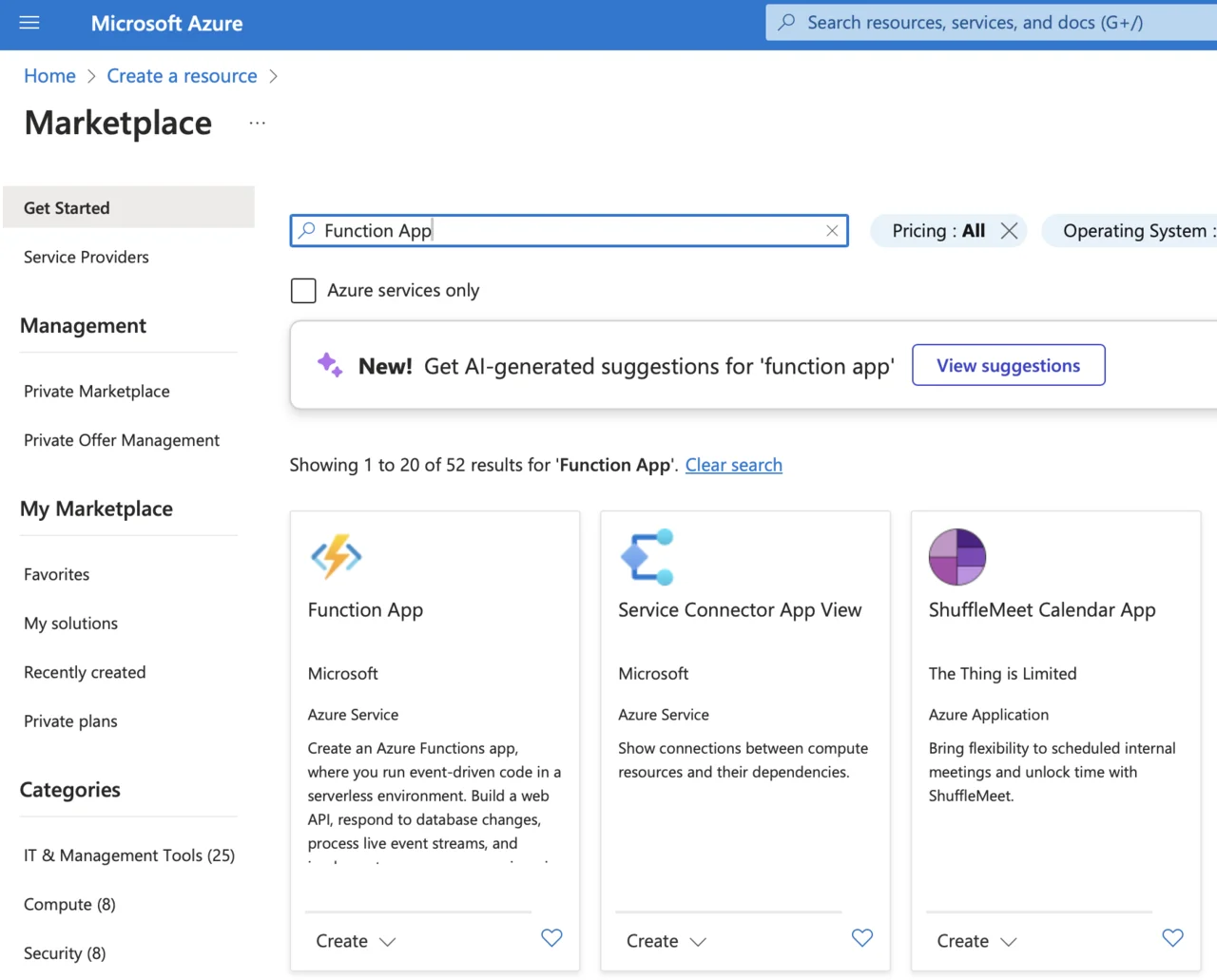Open Favorites under My Marketplace
1217x980 pixels.
57,574
